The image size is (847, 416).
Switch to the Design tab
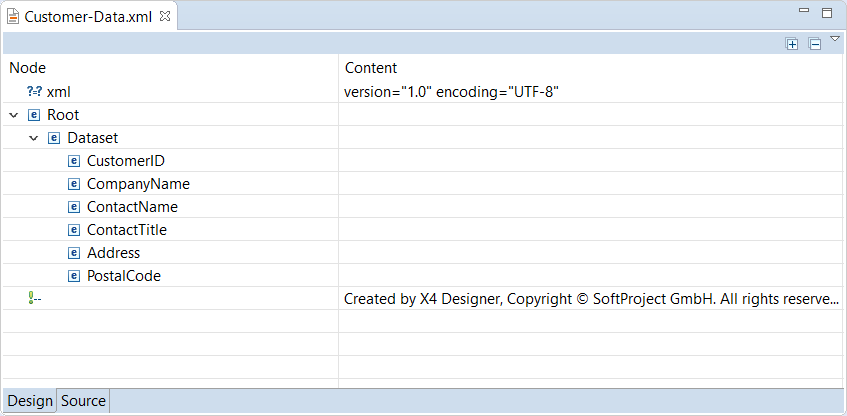(30, 401)
